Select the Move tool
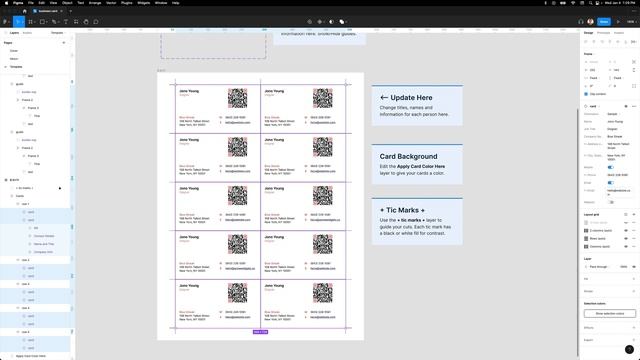Viewport: 640px width, 360px height. (x=17, y=22)
